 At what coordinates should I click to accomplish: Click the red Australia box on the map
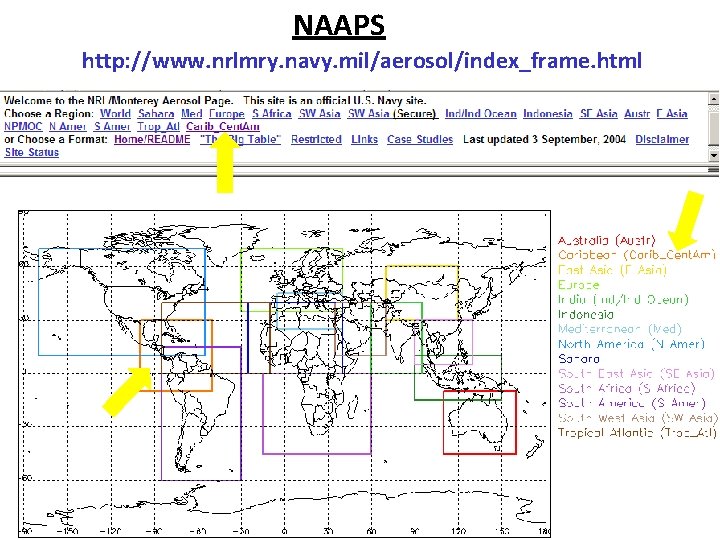(x=479, y=422)
